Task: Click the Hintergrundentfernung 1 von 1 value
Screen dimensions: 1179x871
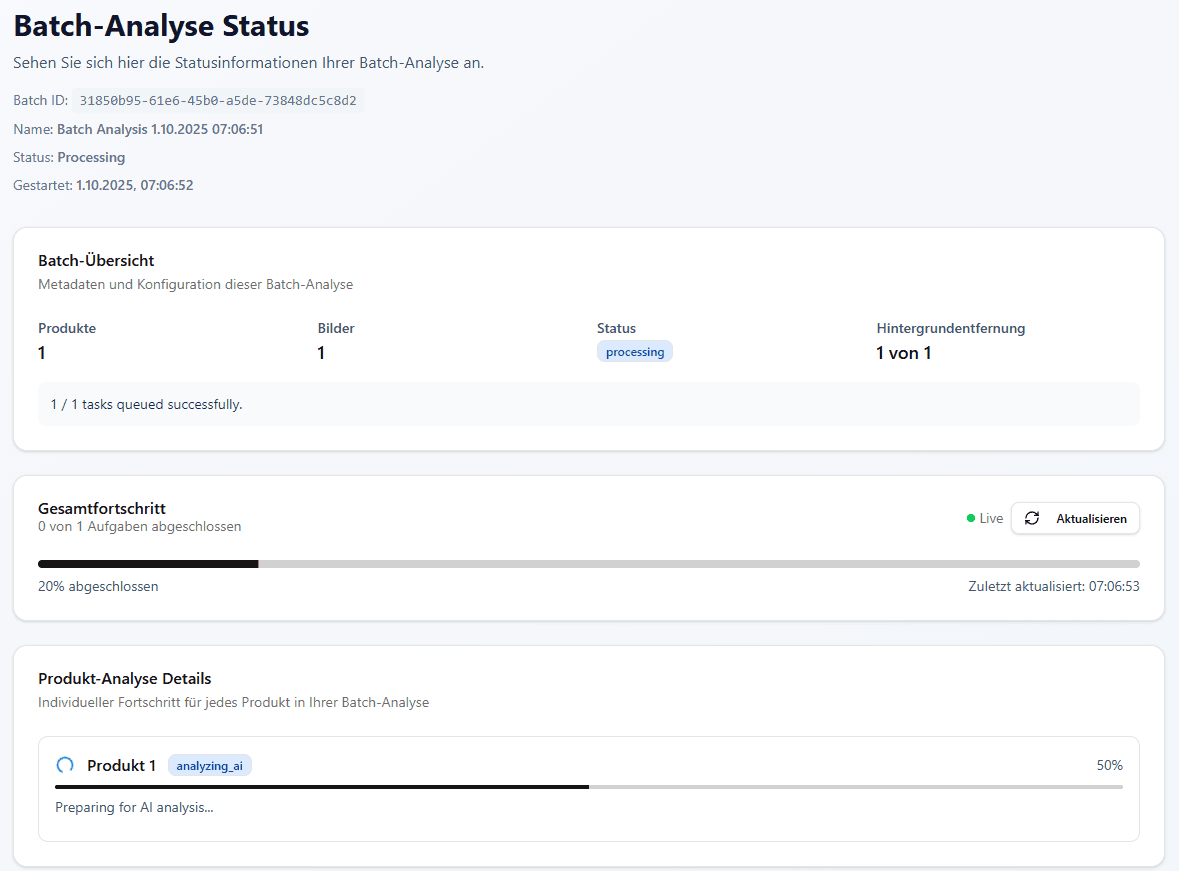Action: pyautogui.click(x=904, y=353)
